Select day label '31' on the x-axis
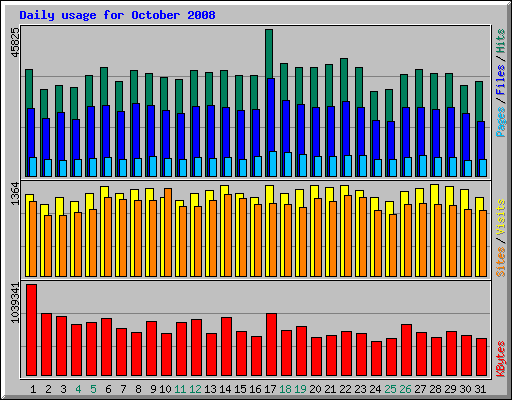Image resolution: width=512 pixels, height=400 pixels. (x=480, y=389)
